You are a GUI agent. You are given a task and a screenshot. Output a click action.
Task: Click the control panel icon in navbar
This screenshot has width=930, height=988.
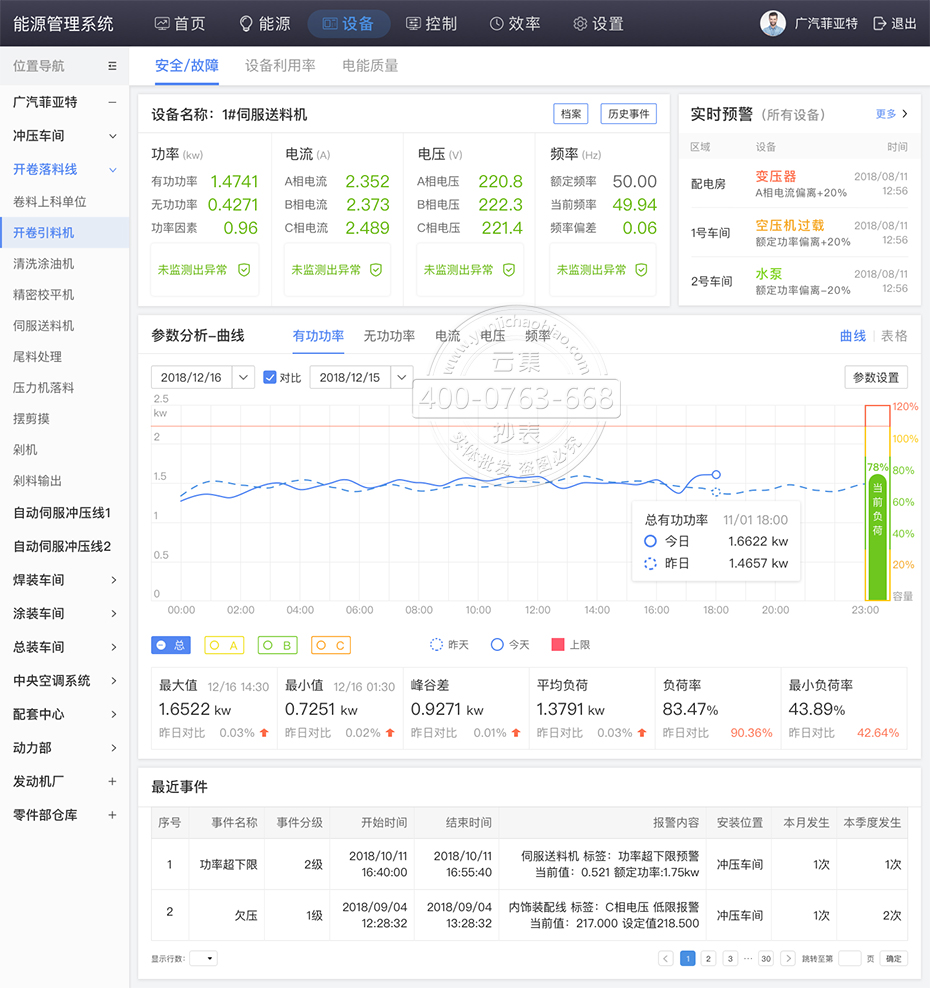pyautogui.click(x=413, y=23)
